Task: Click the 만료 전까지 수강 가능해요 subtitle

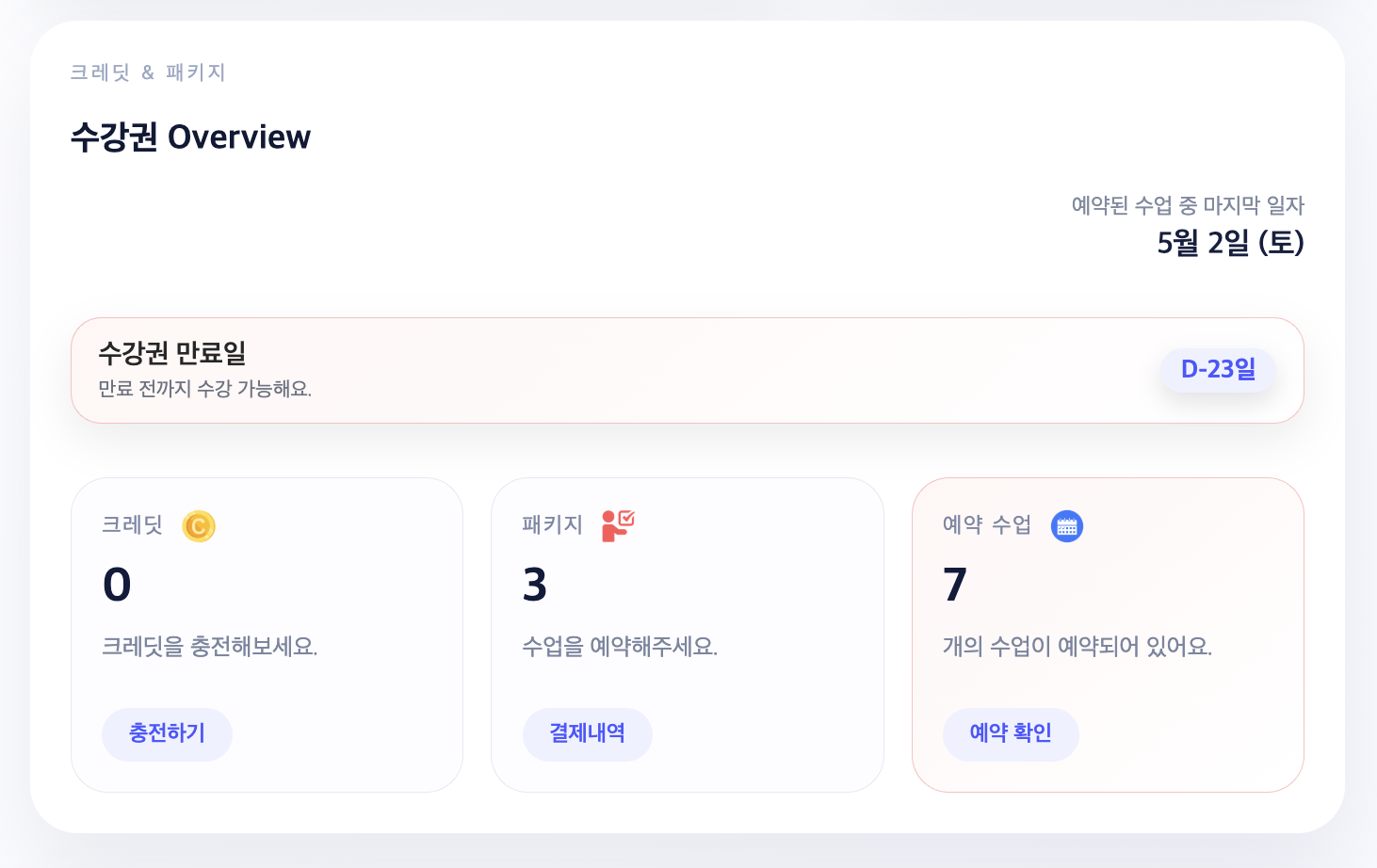Action: point(205,389)
